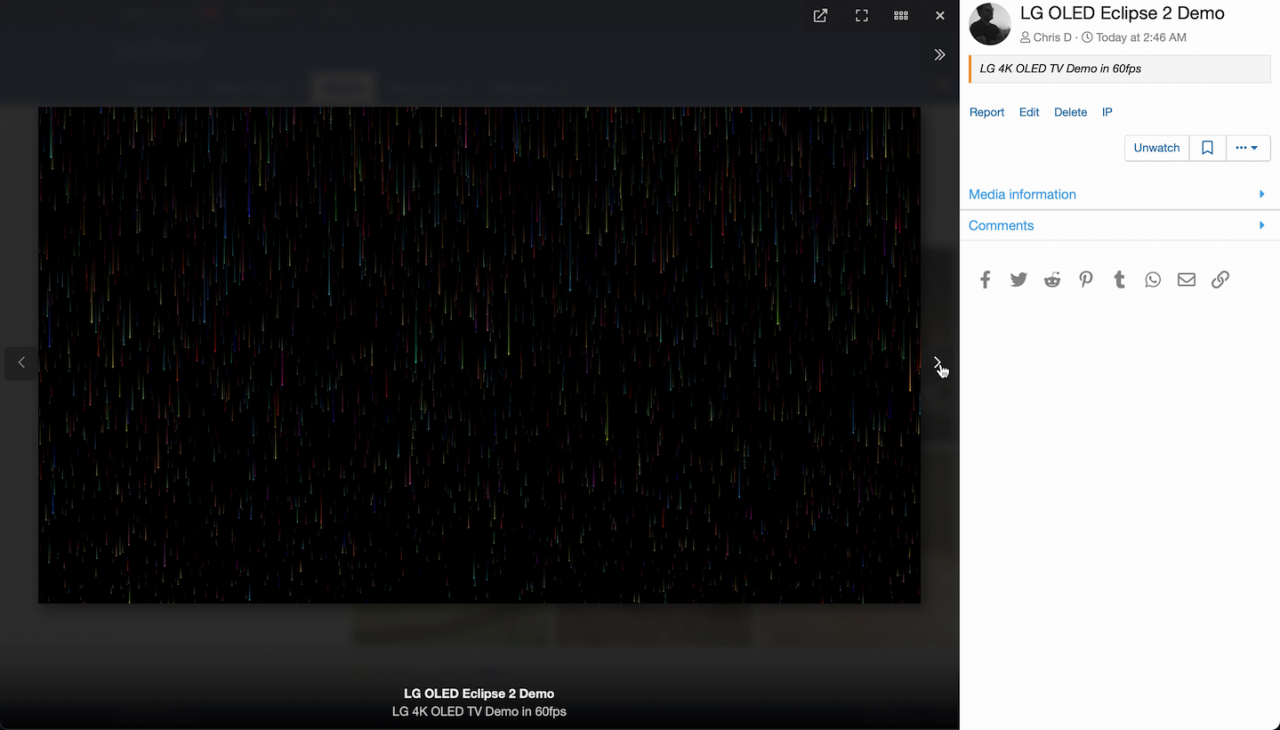Click the Edit link

pyautogui.click(x=1029, y=113)
